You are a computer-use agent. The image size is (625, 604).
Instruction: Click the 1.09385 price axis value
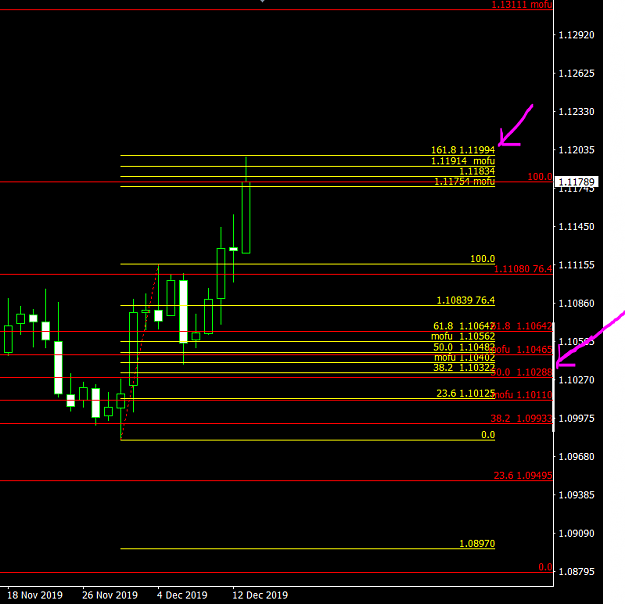pos(576,495)
